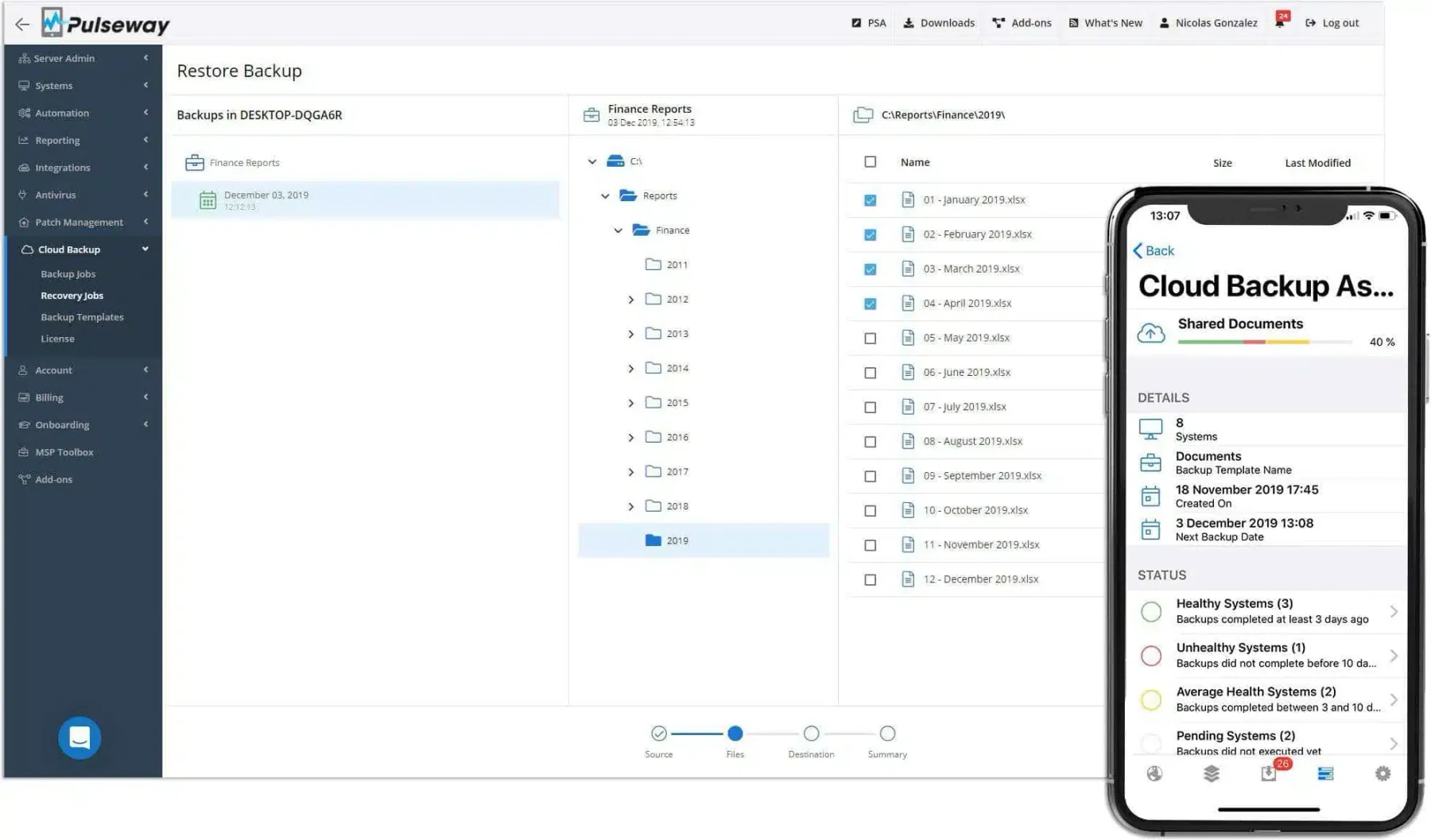The width and height of the screenshot is (1431, 840).
Task: Click the Log out link
Action: pos(1332,23)
